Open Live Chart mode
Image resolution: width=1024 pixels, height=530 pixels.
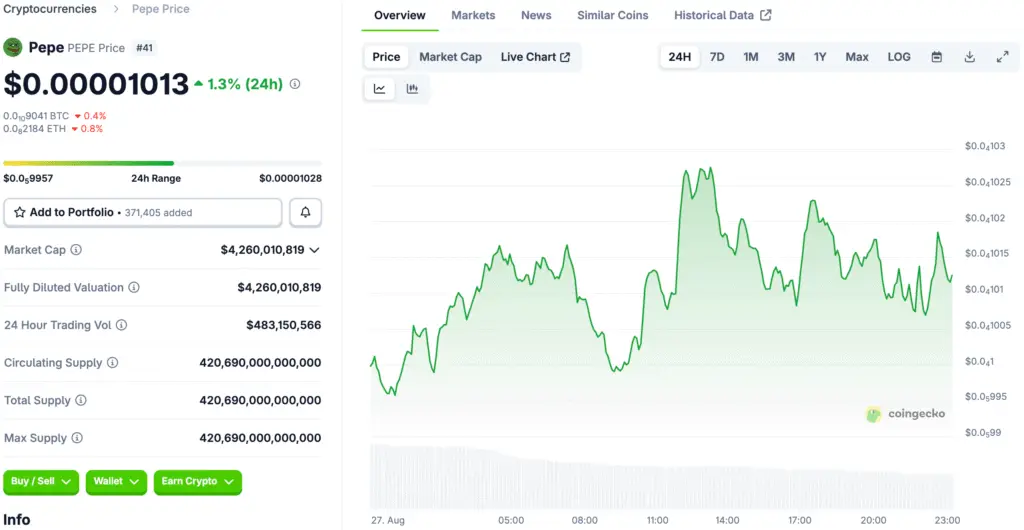coord(536,57)
